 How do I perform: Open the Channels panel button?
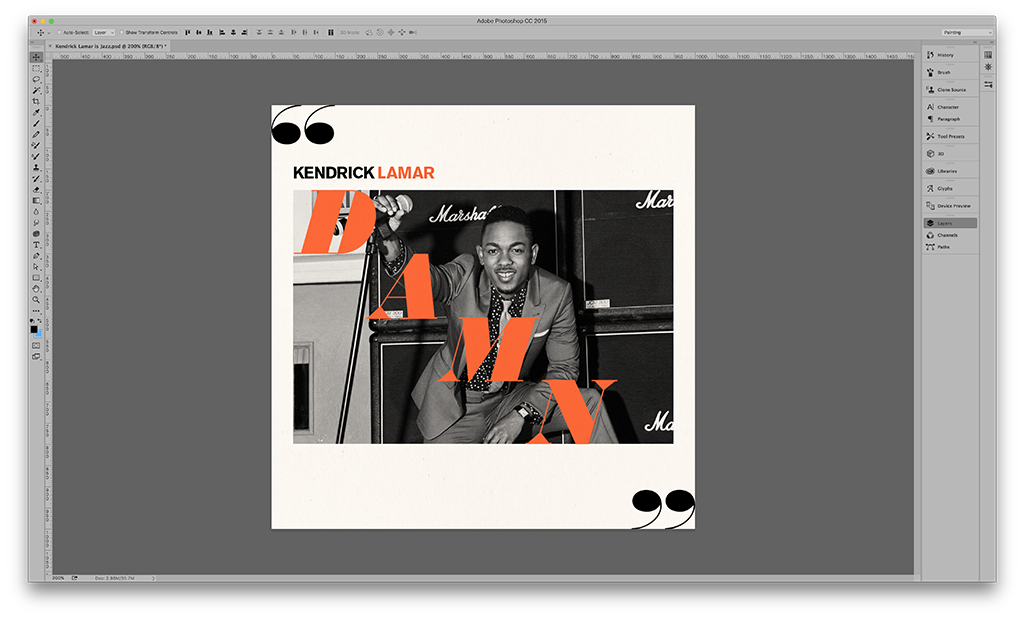(x=950, y=235)
